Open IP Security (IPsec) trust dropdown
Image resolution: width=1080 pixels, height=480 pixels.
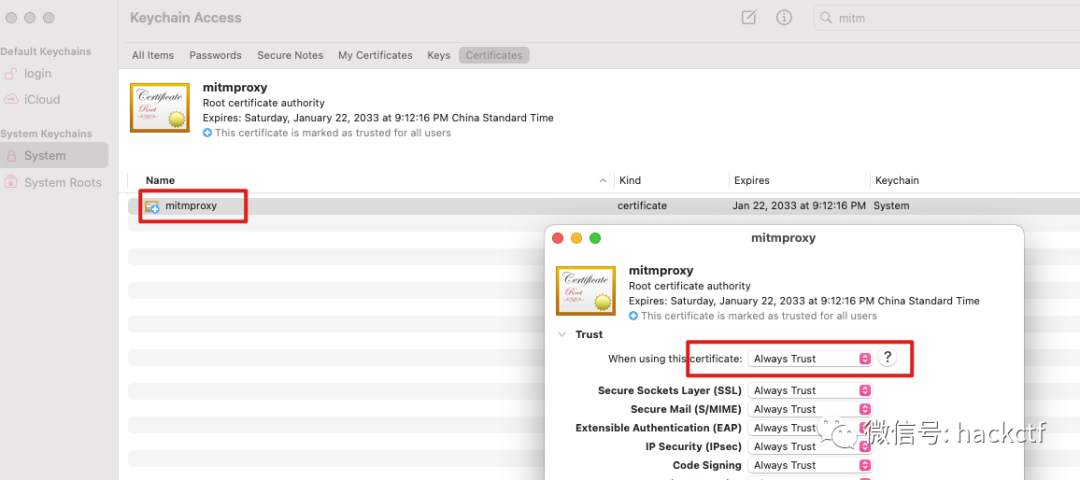coord(810,446)
